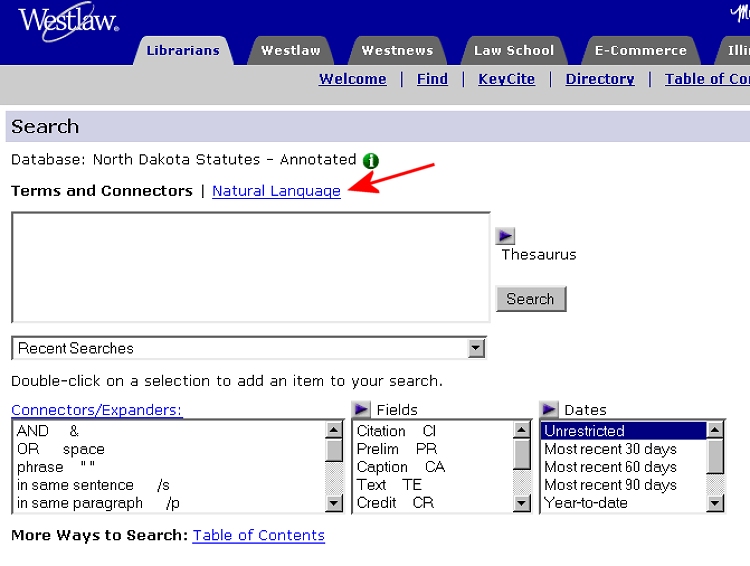The width and height of the screenshot is (750, 566).
Task: Select 'Most recent 90 days' date option
Action: [x=624, y=485]
